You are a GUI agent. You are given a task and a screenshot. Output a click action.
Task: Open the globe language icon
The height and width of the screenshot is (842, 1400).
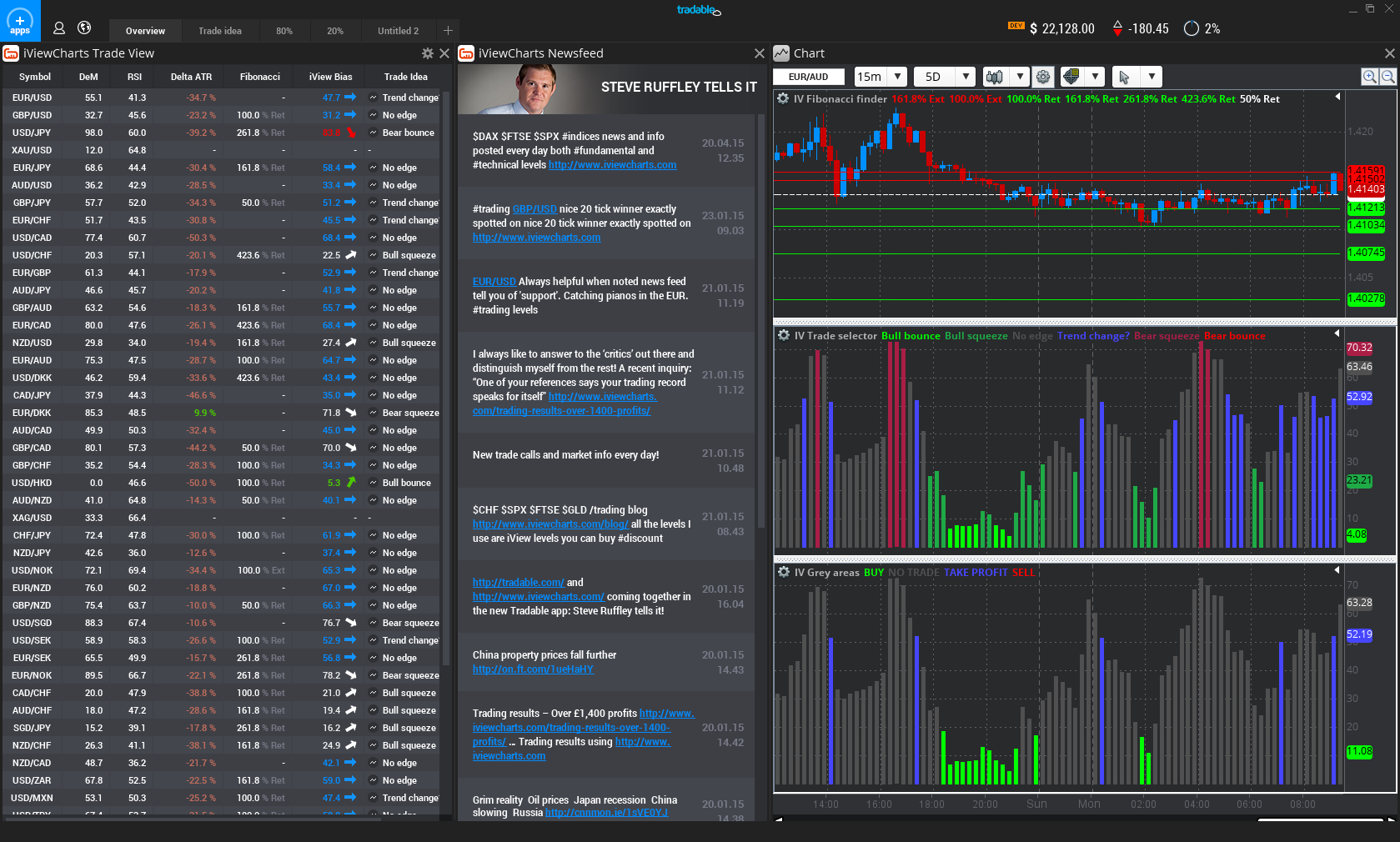(84, 28)
